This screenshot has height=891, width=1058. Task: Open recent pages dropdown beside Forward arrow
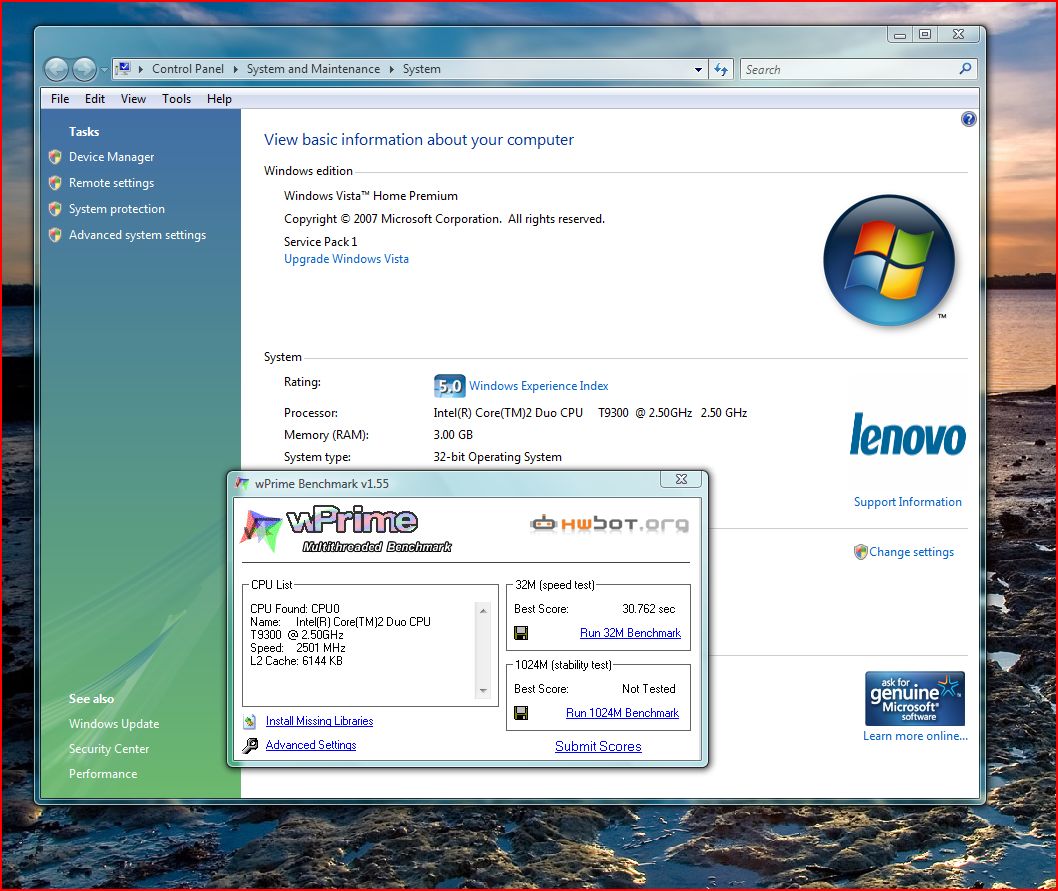pos(104,70)
